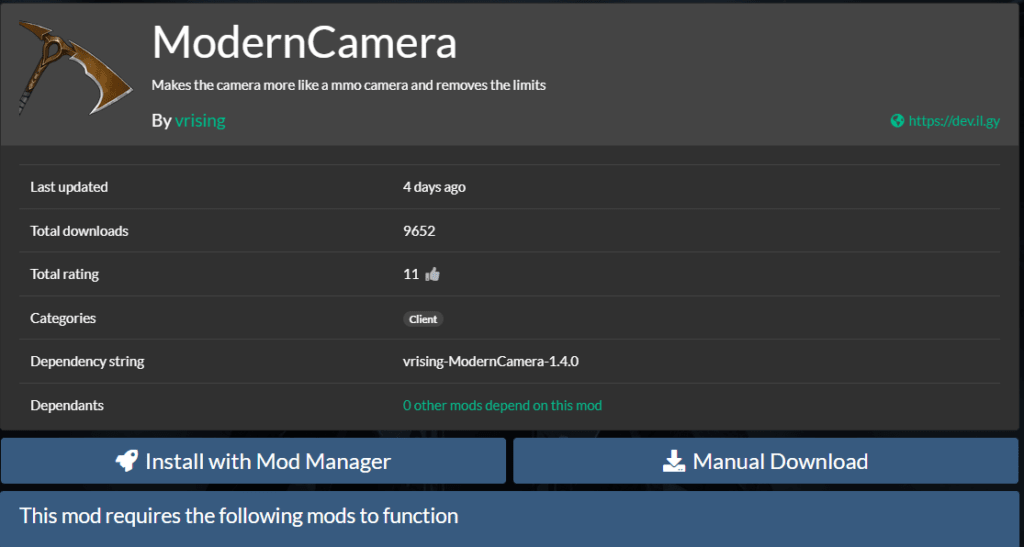
Task: Click the total downloads value 9652
Action: pyautogui.click(x=419, y=231)
